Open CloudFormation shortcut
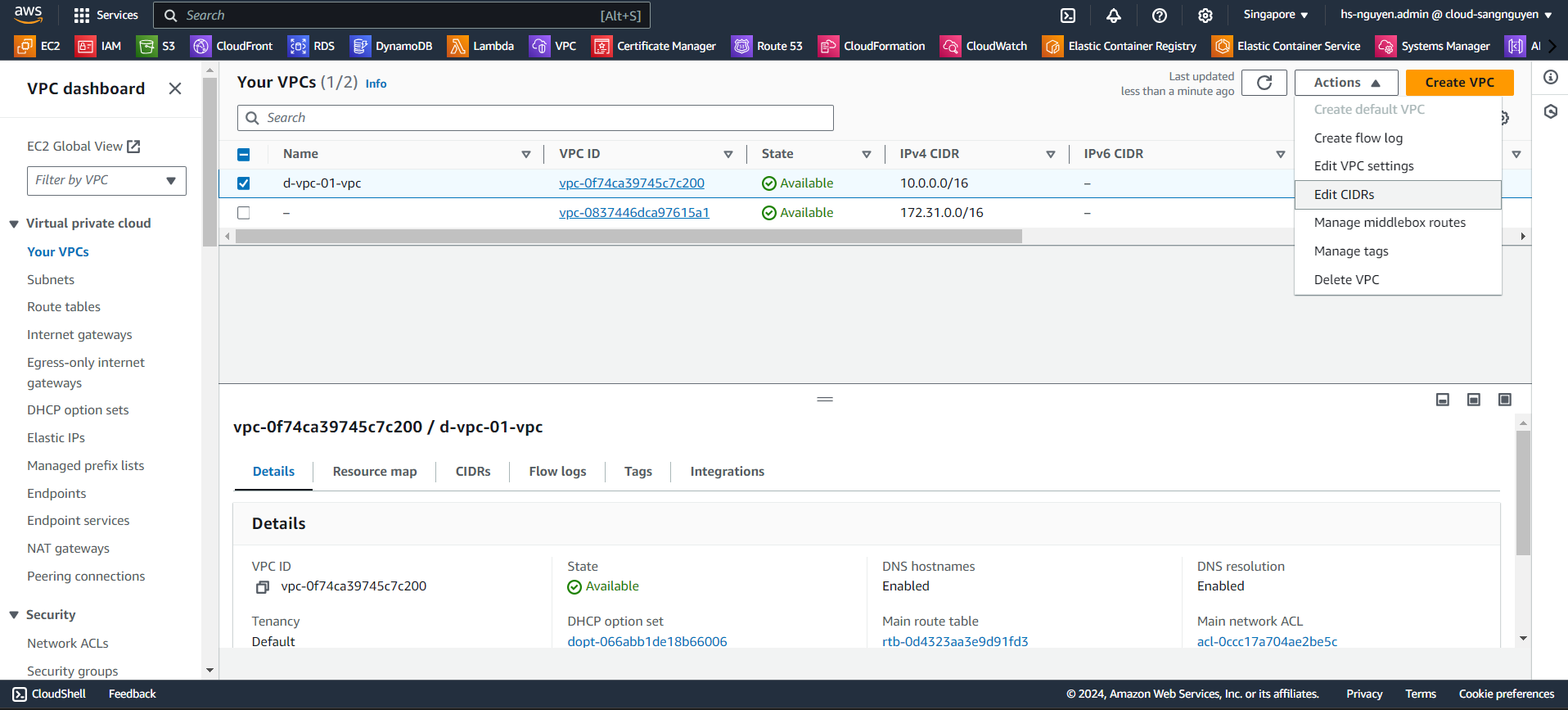 point(872,46)
